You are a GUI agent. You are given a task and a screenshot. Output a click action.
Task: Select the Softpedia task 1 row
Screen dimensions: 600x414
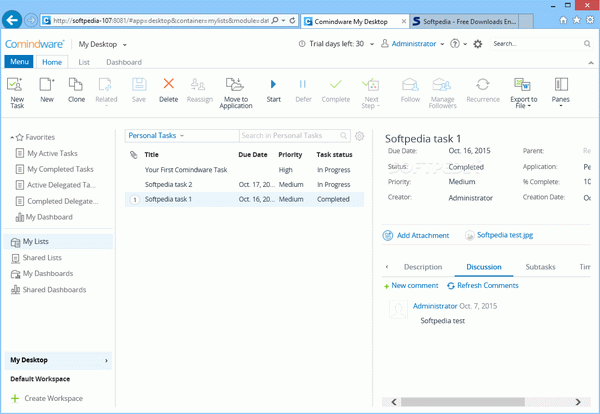click(x=244, y=199)
